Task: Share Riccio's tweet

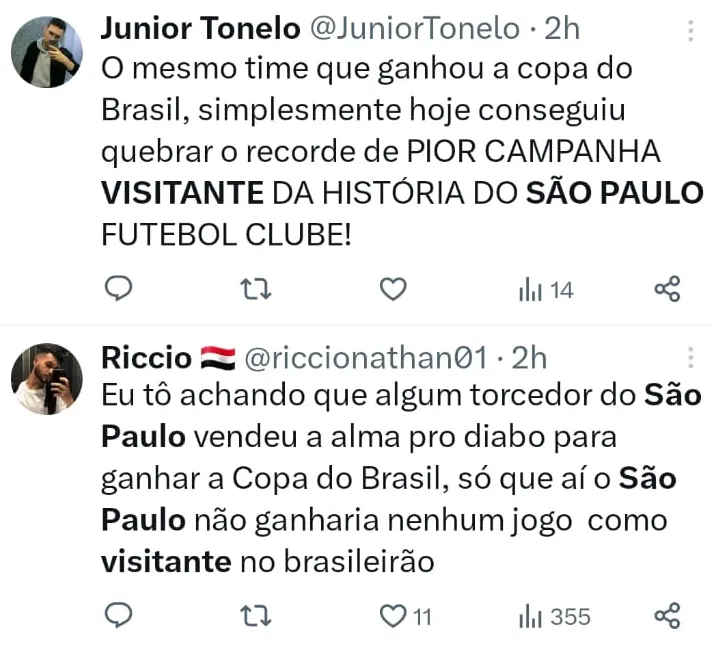Action: [x=667, y=615]
